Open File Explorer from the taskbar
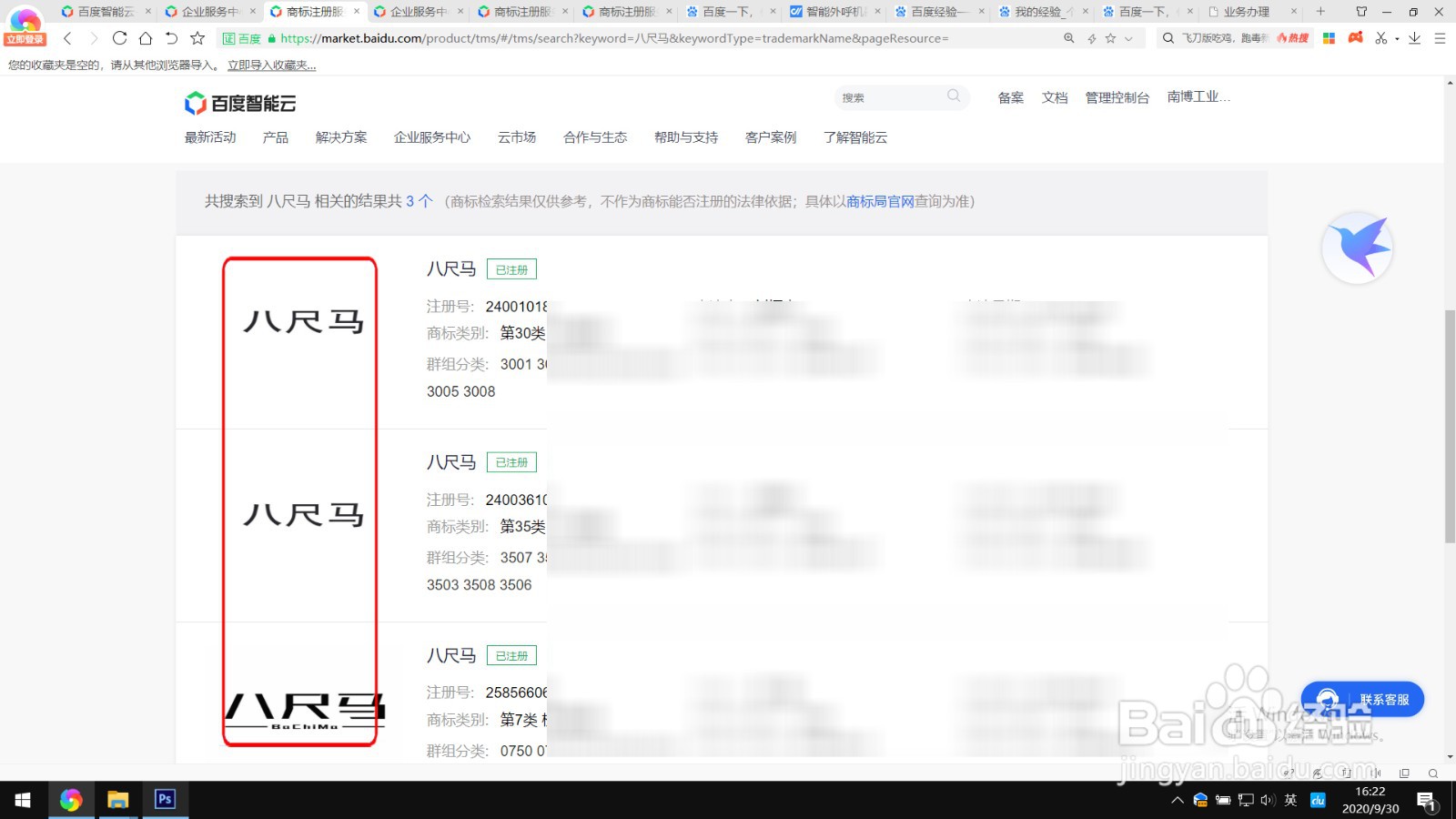1456x819 pixels. click(117, 800)
